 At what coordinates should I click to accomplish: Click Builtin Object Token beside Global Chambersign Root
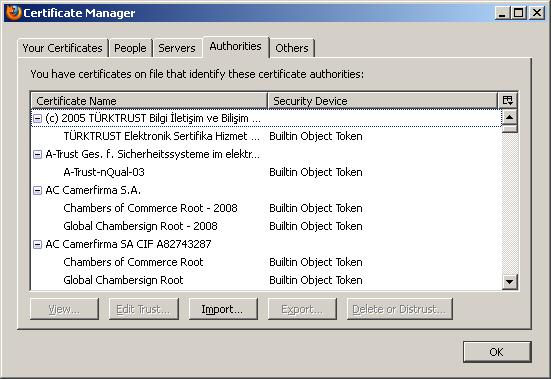[x=316, y=280]
